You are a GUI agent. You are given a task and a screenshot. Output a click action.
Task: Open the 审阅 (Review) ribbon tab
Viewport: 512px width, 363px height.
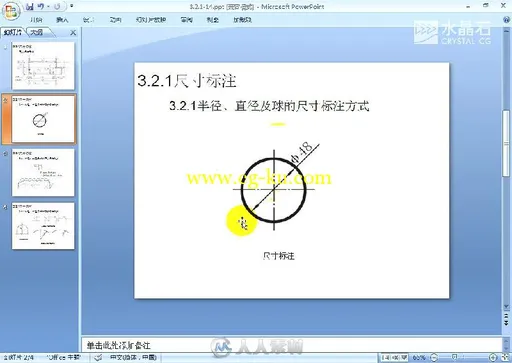pyautogui.click(x=186, y=20)
